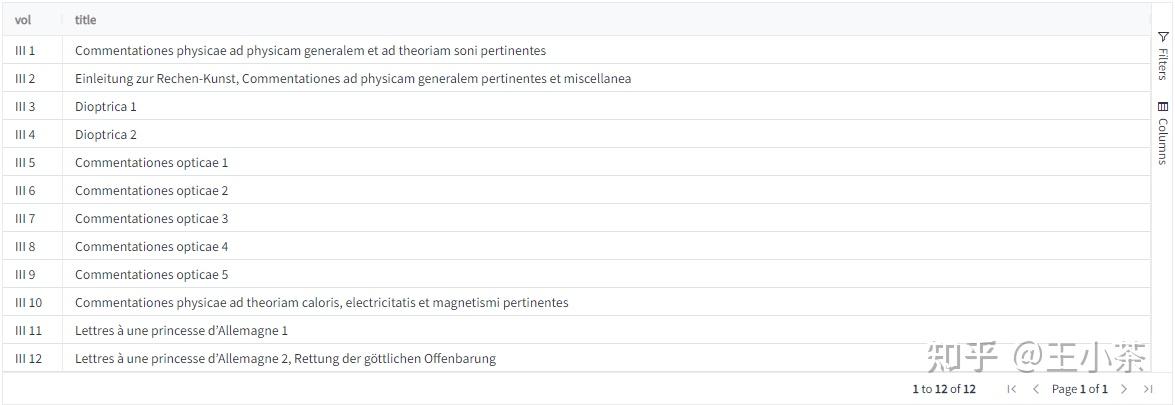The image size is (1175, 405).
Task: Select row with vol III 10
Action: tap(28, 302)
